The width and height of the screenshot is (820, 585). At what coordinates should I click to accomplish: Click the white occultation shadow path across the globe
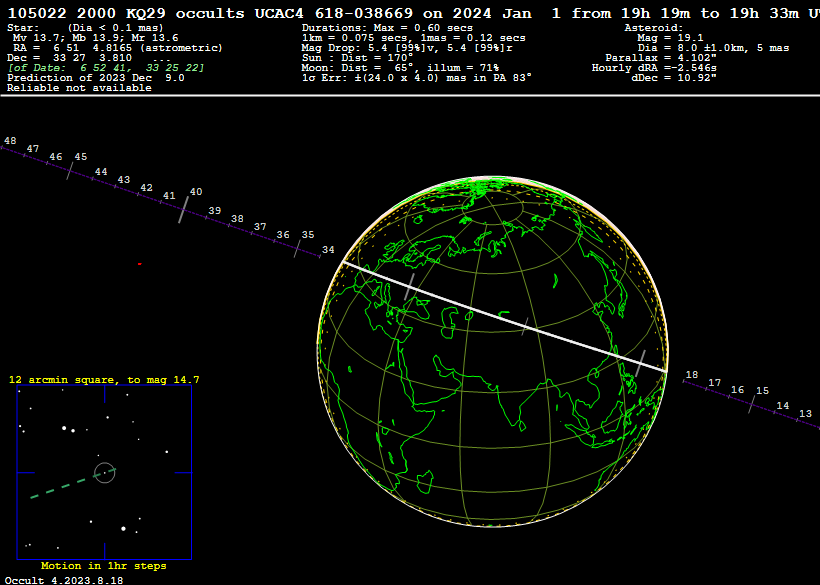tap(505, 317)
